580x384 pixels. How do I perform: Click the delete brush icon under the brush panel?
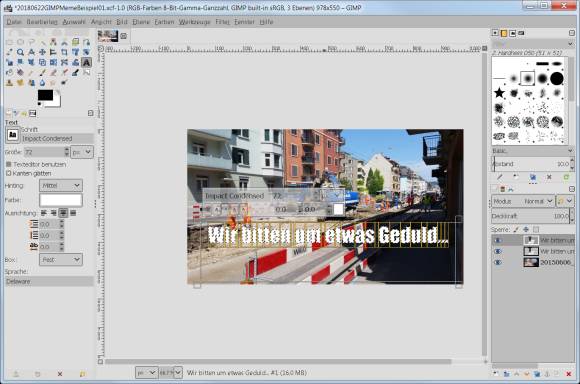(549, 177)
